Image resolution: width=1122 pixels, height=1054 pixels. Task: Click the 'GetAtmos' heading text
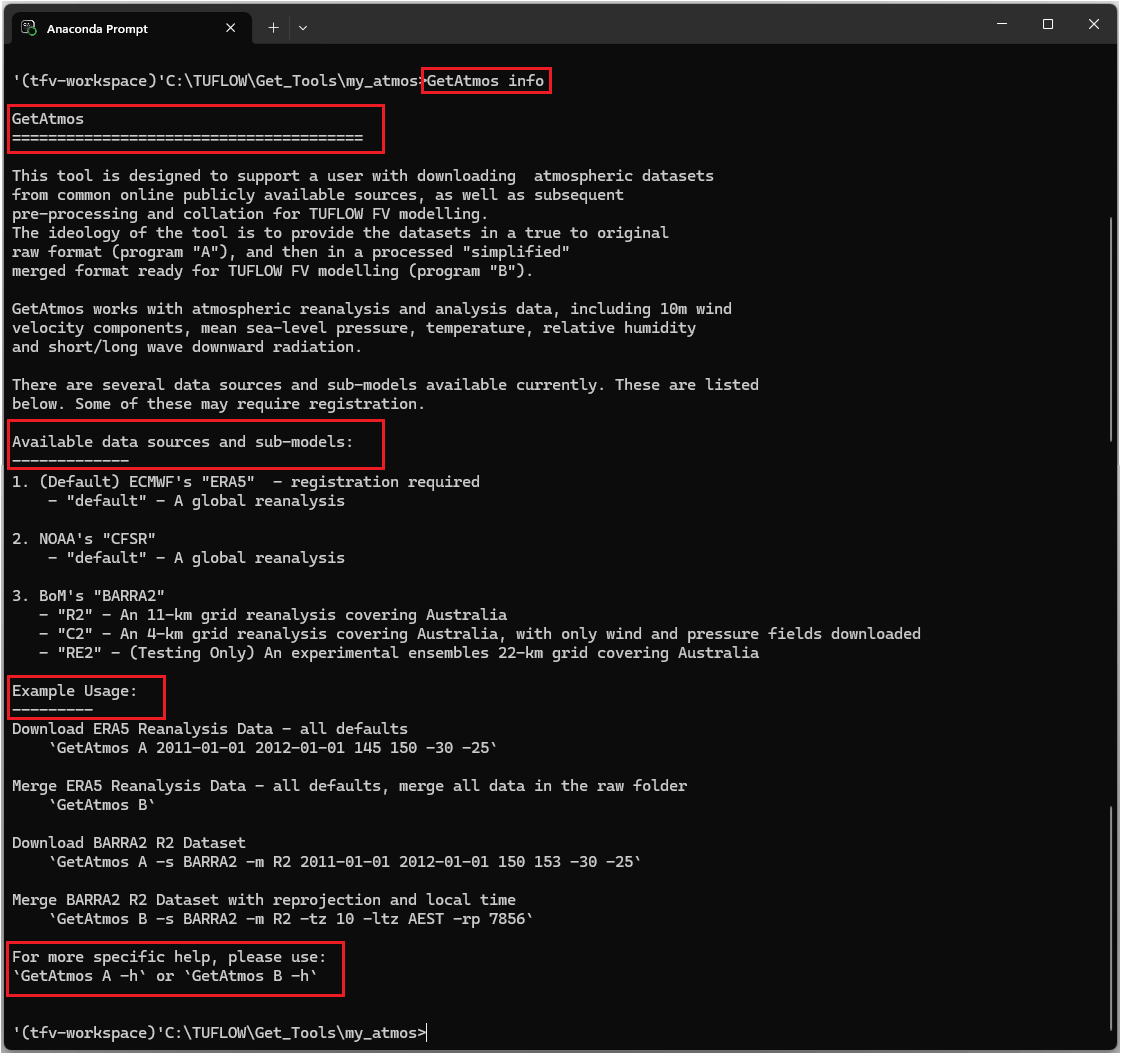(x=48, y=119)
